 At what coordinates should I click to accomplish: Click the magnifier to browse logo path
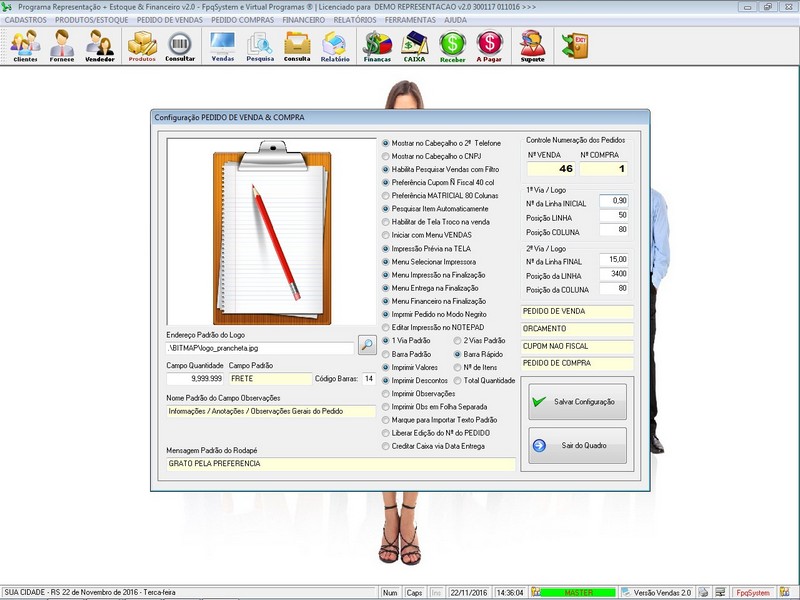367,345
